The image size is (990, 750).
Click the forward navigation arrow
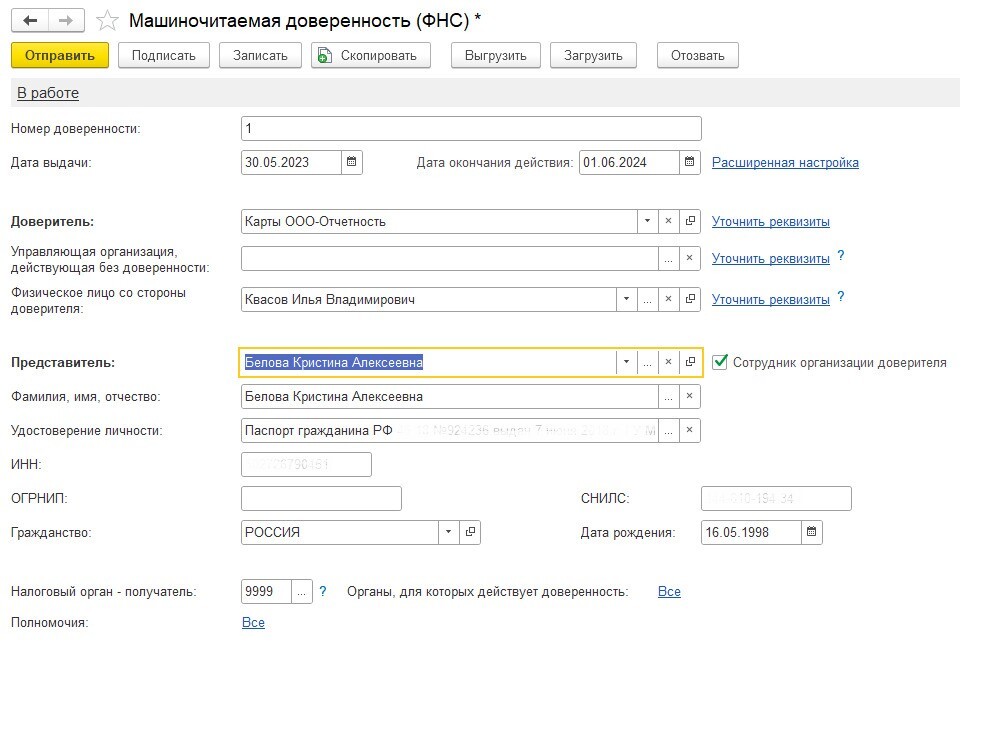pyautogui.click(x=66, y=20)
